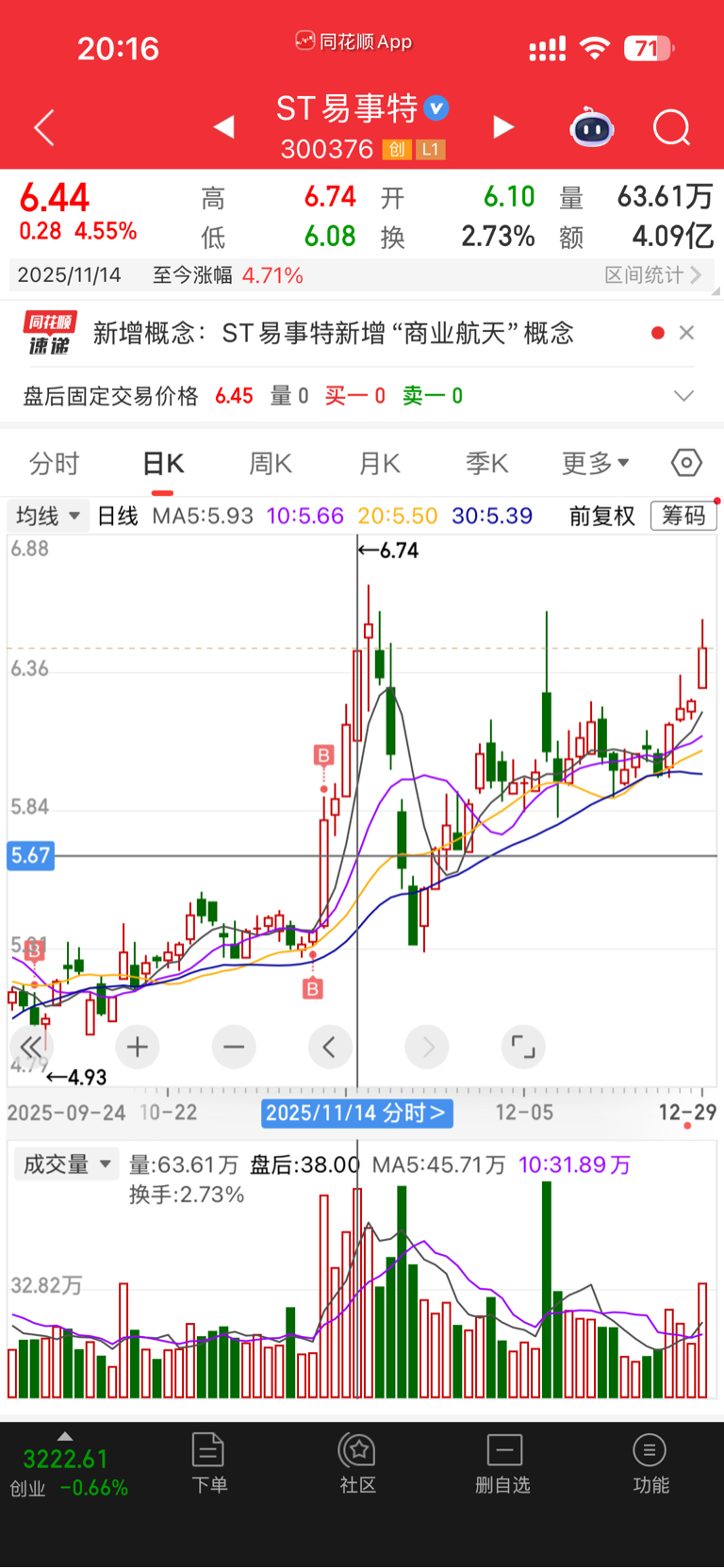Tap the 创 board tag
This screenshot has width=724, height=1568.
(x=396, y=149)
